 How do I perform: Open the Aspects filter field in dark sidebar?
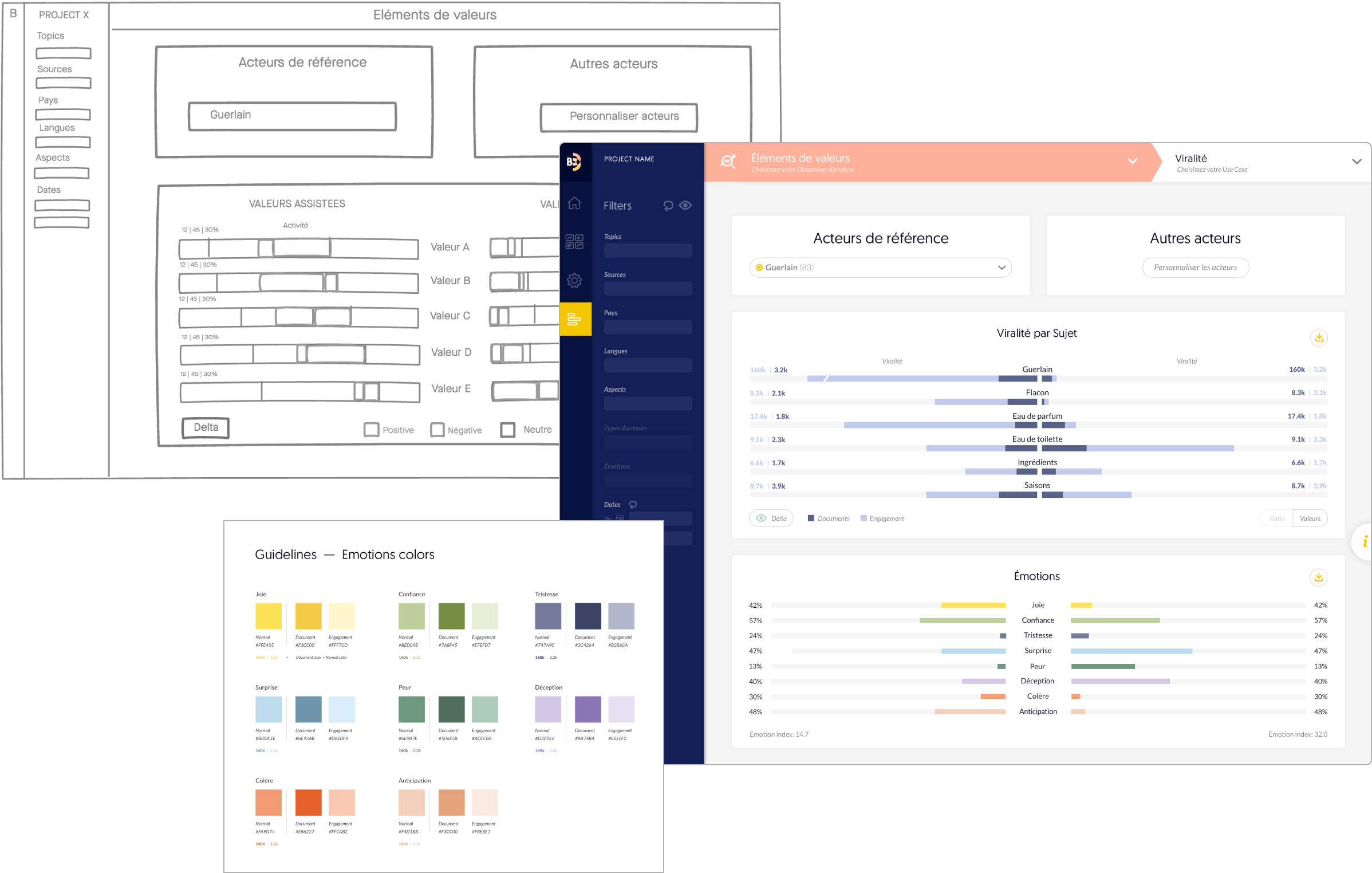(x=648, y=403)
